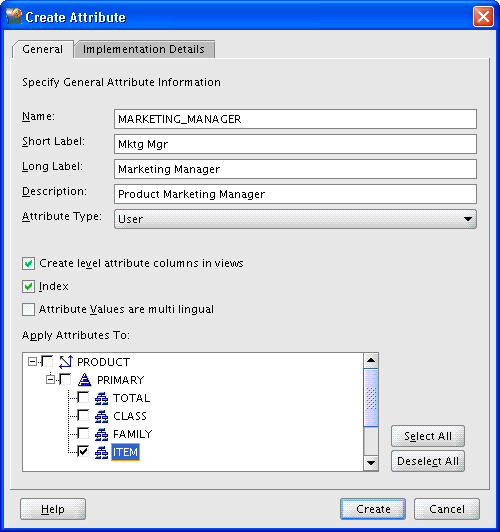Click the FAMILY level icon

pyautogui.click(x=101, y=434)
